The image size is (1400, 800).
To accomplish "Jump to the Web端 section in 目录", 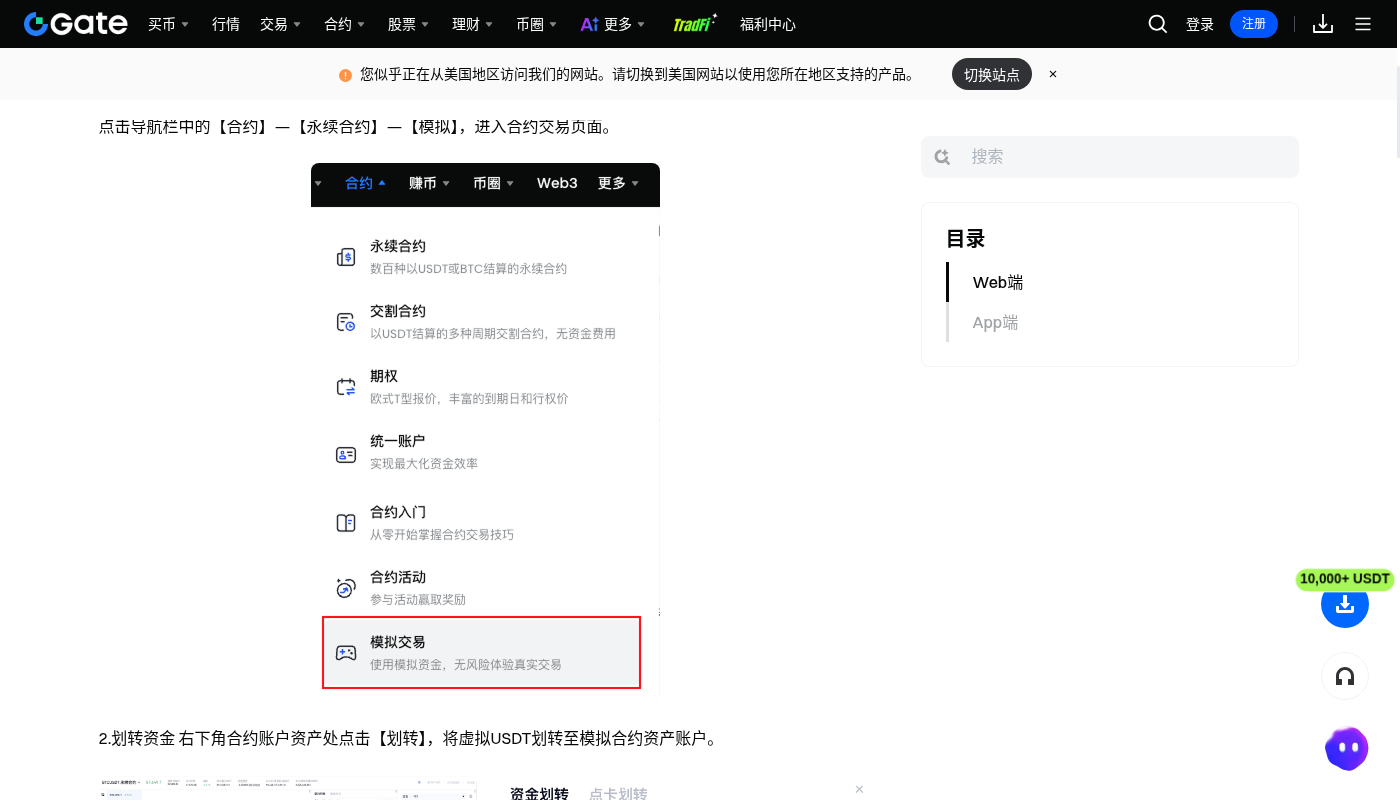I will click(x=998, y=282).
